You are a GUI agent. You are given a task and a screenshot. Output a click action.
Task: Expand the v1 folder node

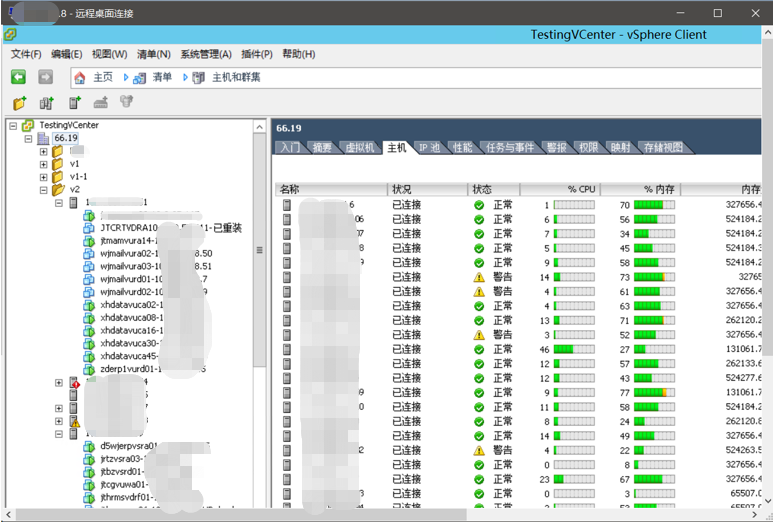point(44,164)
